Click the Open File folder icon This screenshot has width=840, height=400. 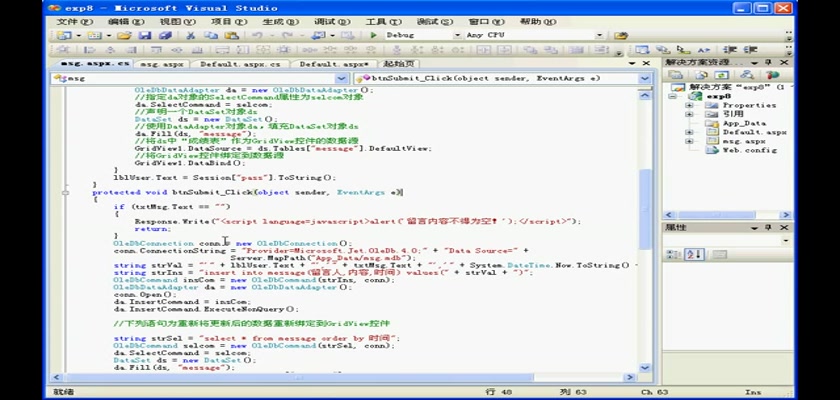pyautogui.click(x=124, y=35)
